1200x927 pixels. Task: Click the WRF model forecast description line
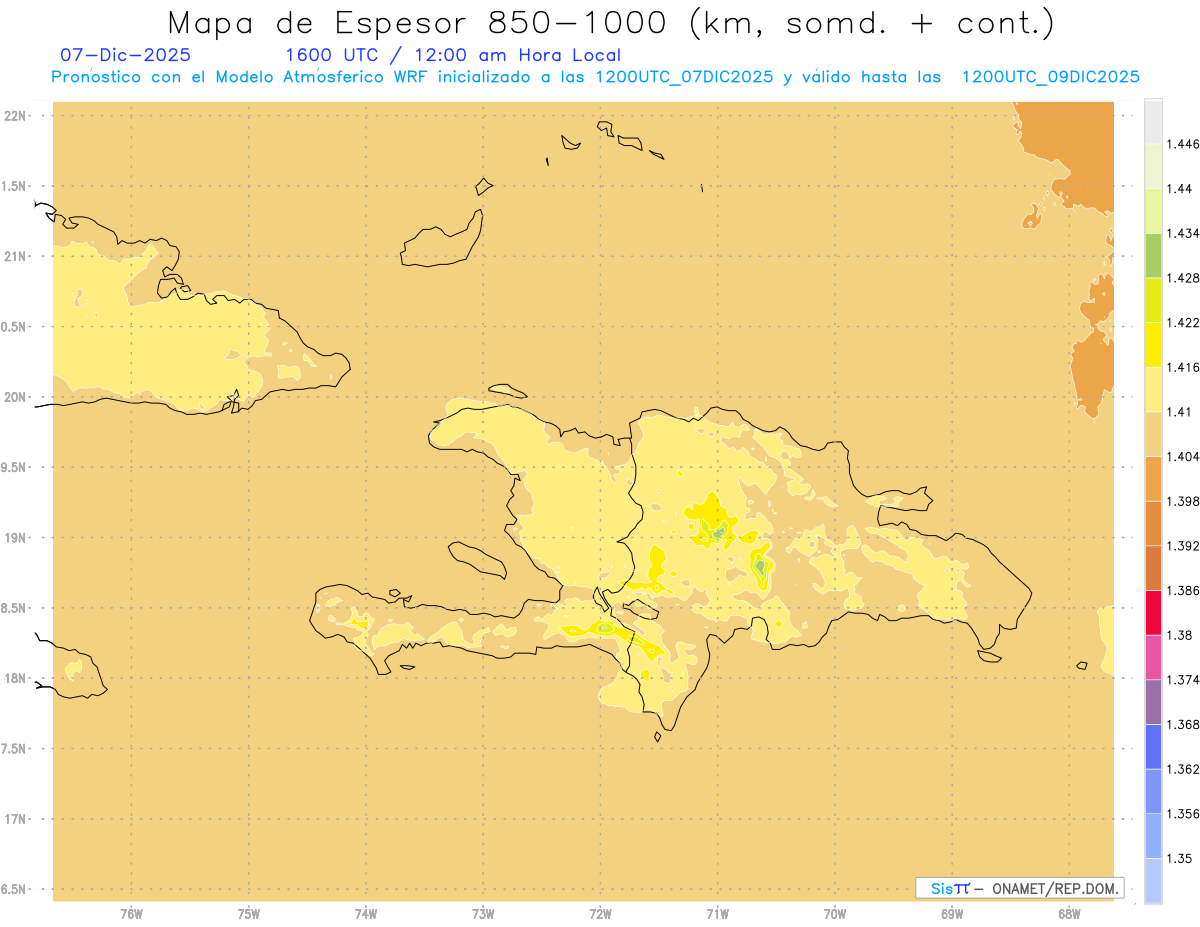coord(595,77)
